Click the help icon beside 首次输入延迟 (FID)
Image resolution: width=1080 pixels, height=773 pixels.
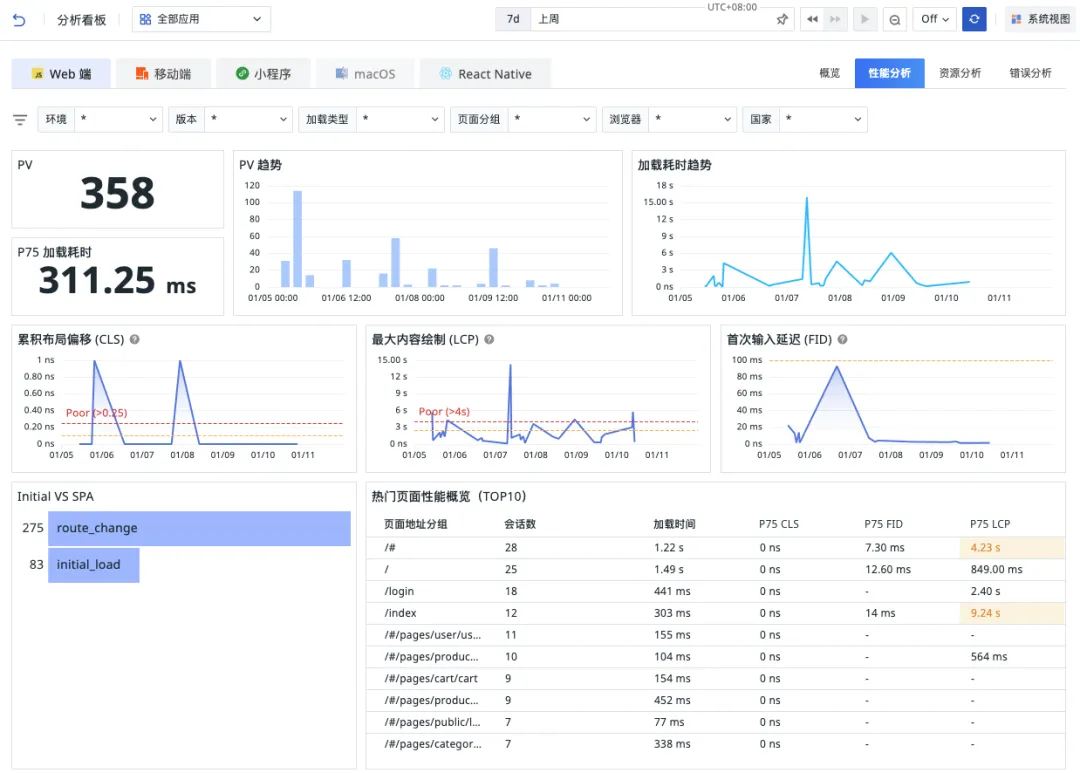pos(841,339)
